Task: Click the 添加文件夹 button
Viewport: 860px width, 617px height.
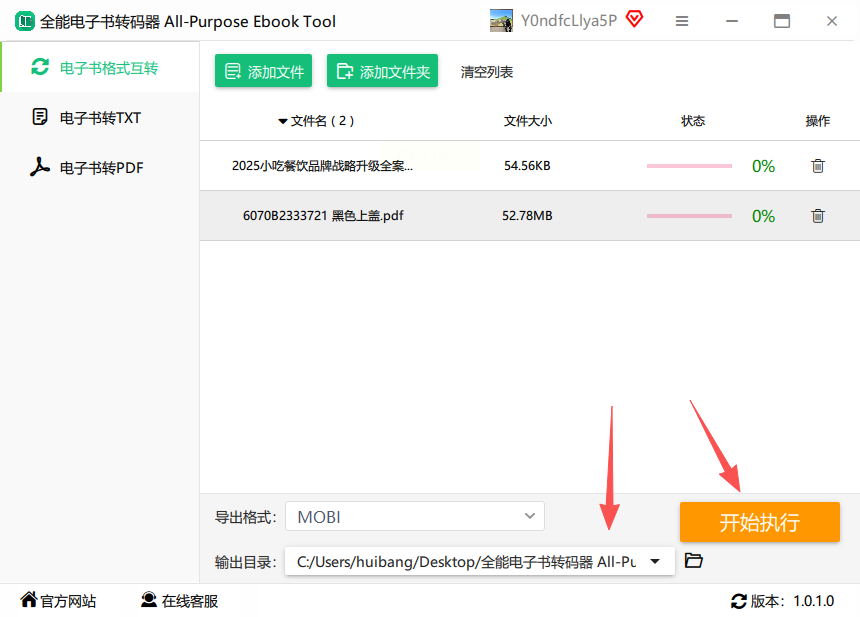Action: pos(382,71)
